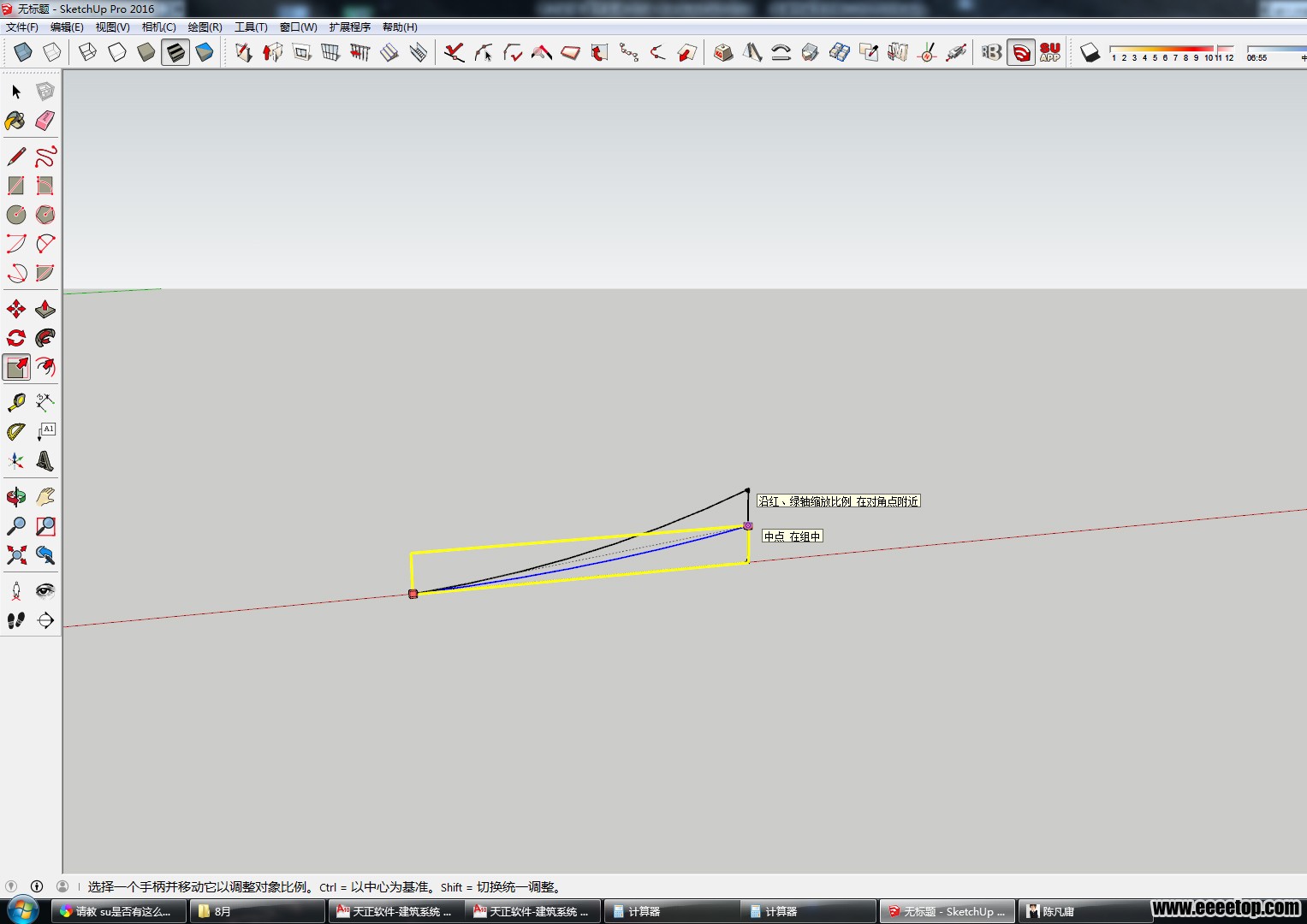
Task: Toggle Shadows display button
Action: point(1090,52)
